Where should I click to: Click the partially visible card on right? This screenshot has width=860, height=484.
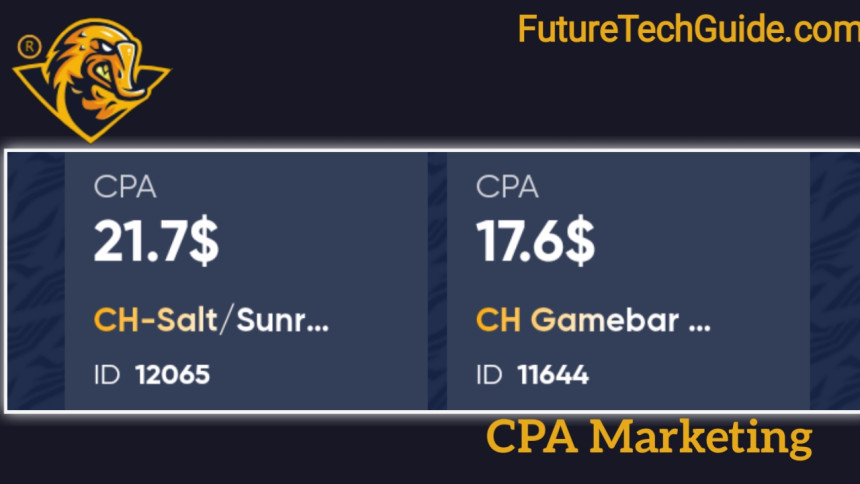click(835, 281)
